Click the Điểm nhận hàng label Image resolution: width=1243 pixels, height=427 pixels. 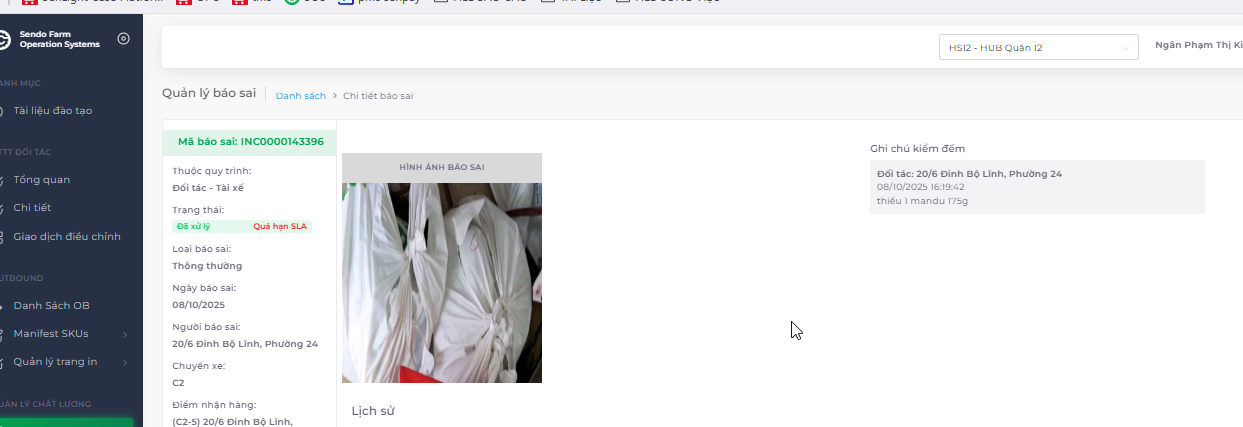pos(214,404)
